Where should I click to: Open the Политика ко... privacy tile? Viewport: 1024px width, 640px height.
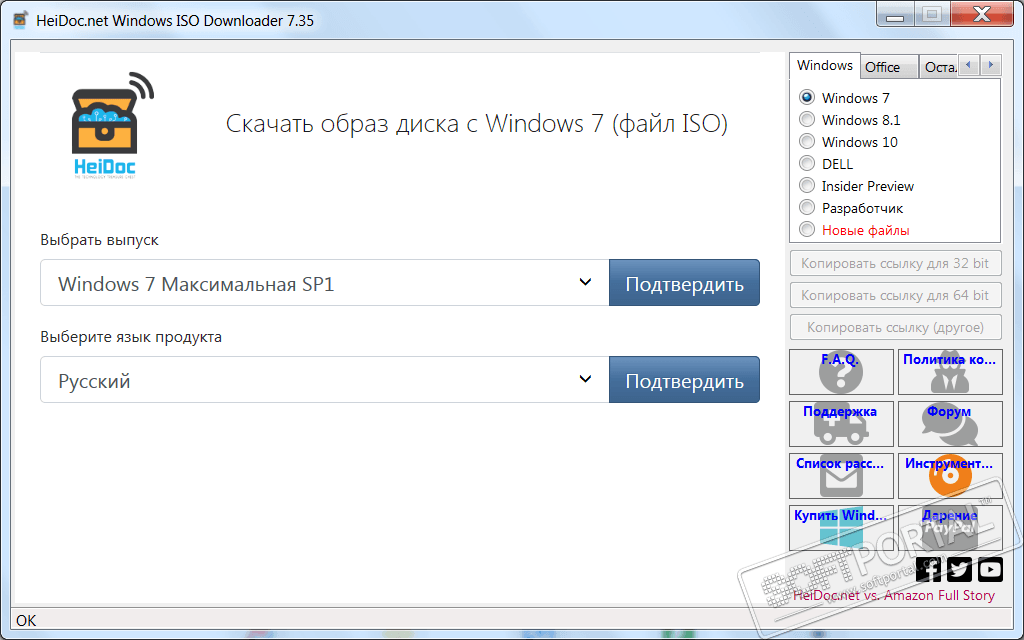click(950, 372)
